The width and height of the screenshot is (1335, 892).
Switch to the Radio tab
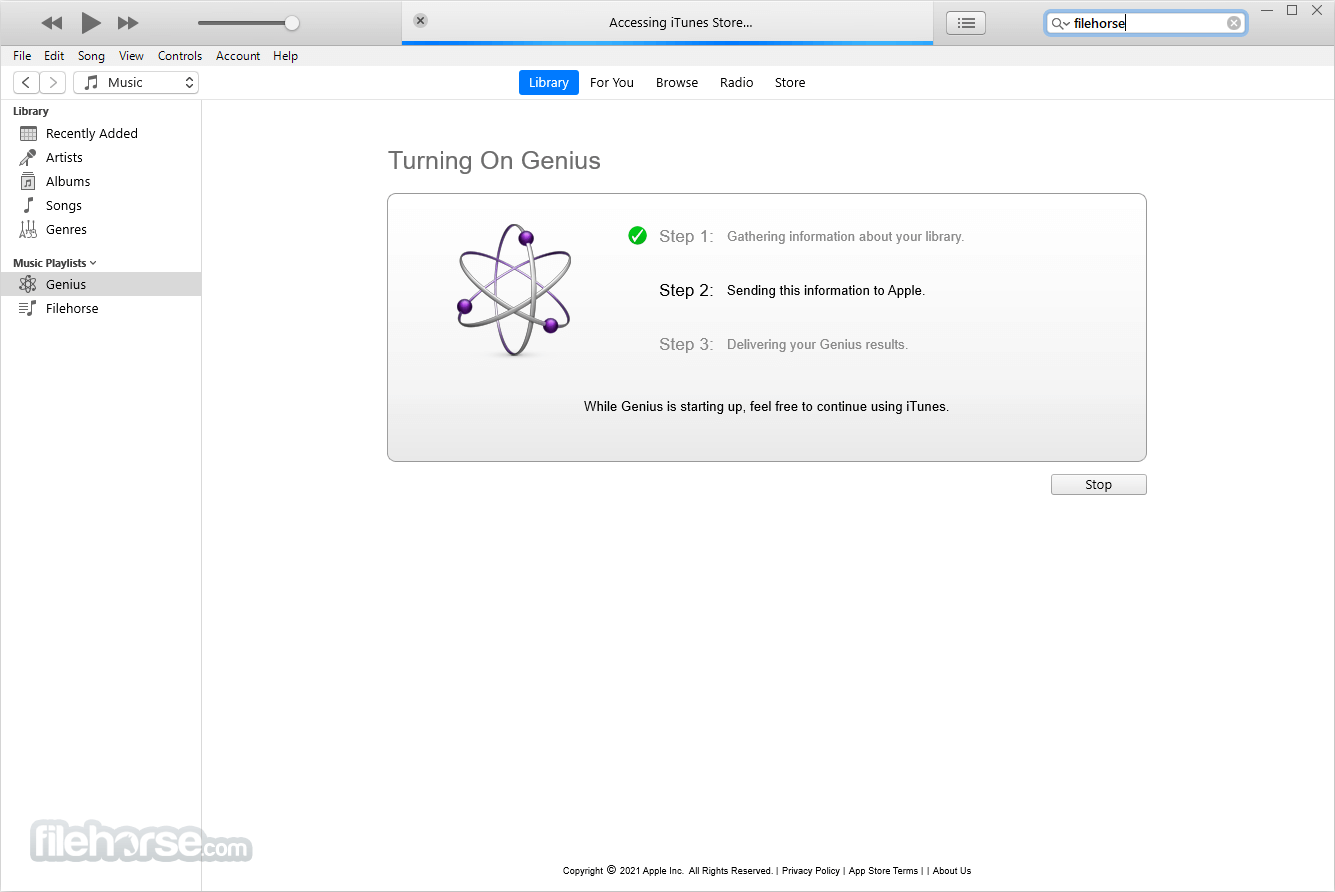737,83
